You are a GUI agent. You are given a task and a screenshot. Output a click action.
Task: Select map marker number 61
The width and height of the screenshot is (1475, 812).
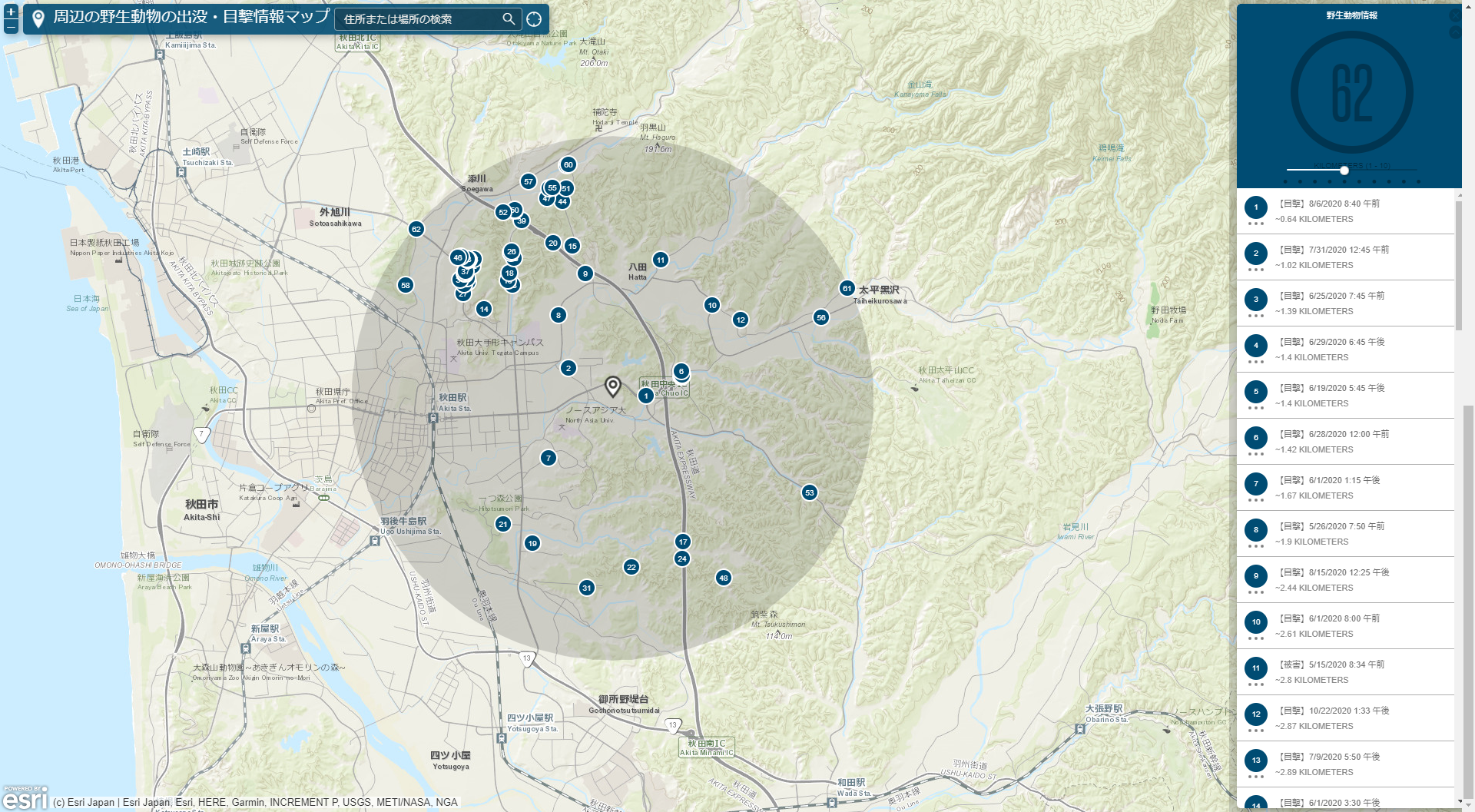coord(847,288)
